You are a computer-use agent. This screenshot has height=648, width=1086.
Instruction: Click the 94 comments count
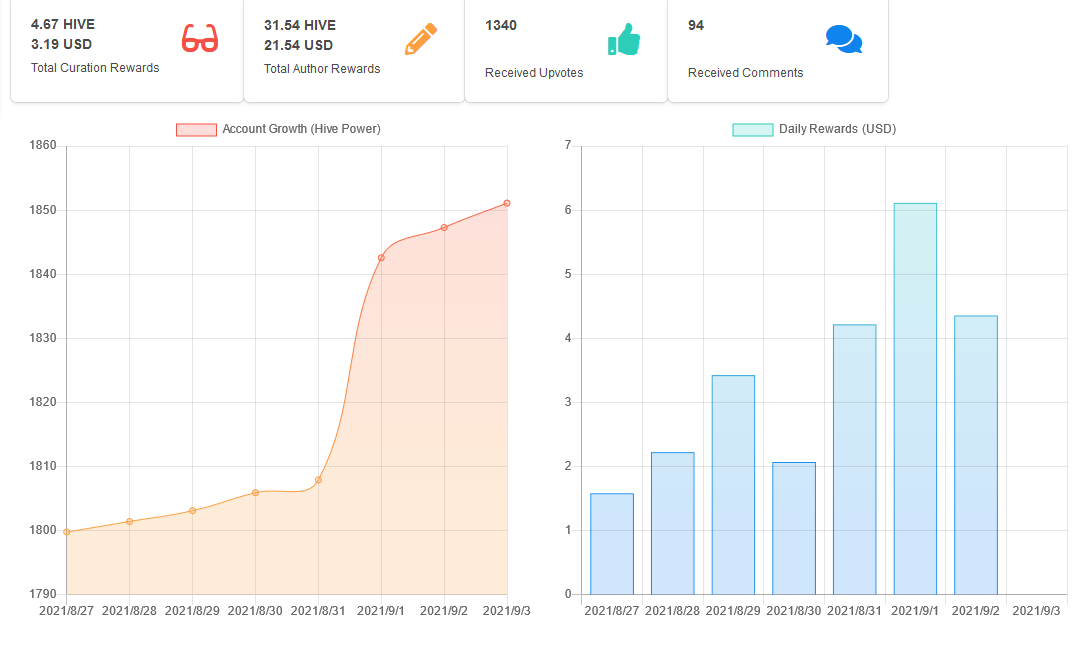(x=696, y=26)
